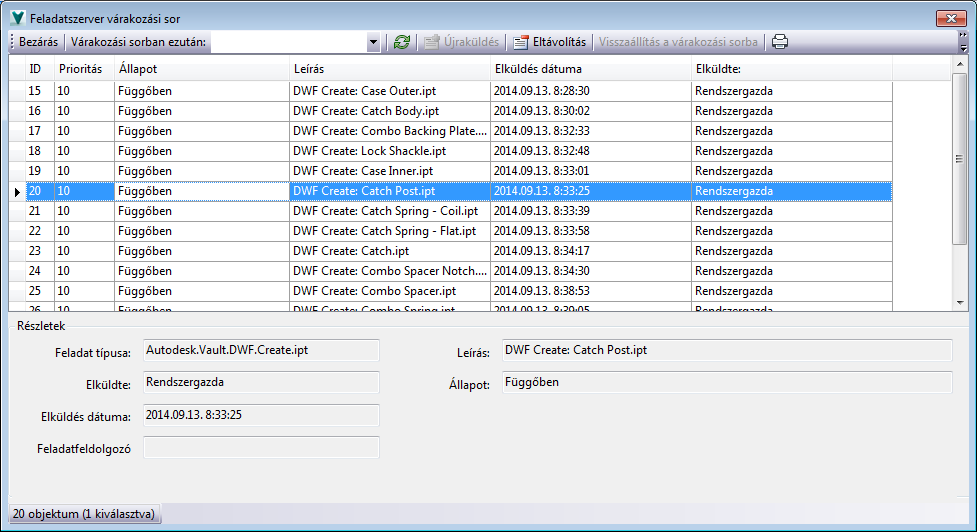Sort by Elküldés dátuma column header

591,69
